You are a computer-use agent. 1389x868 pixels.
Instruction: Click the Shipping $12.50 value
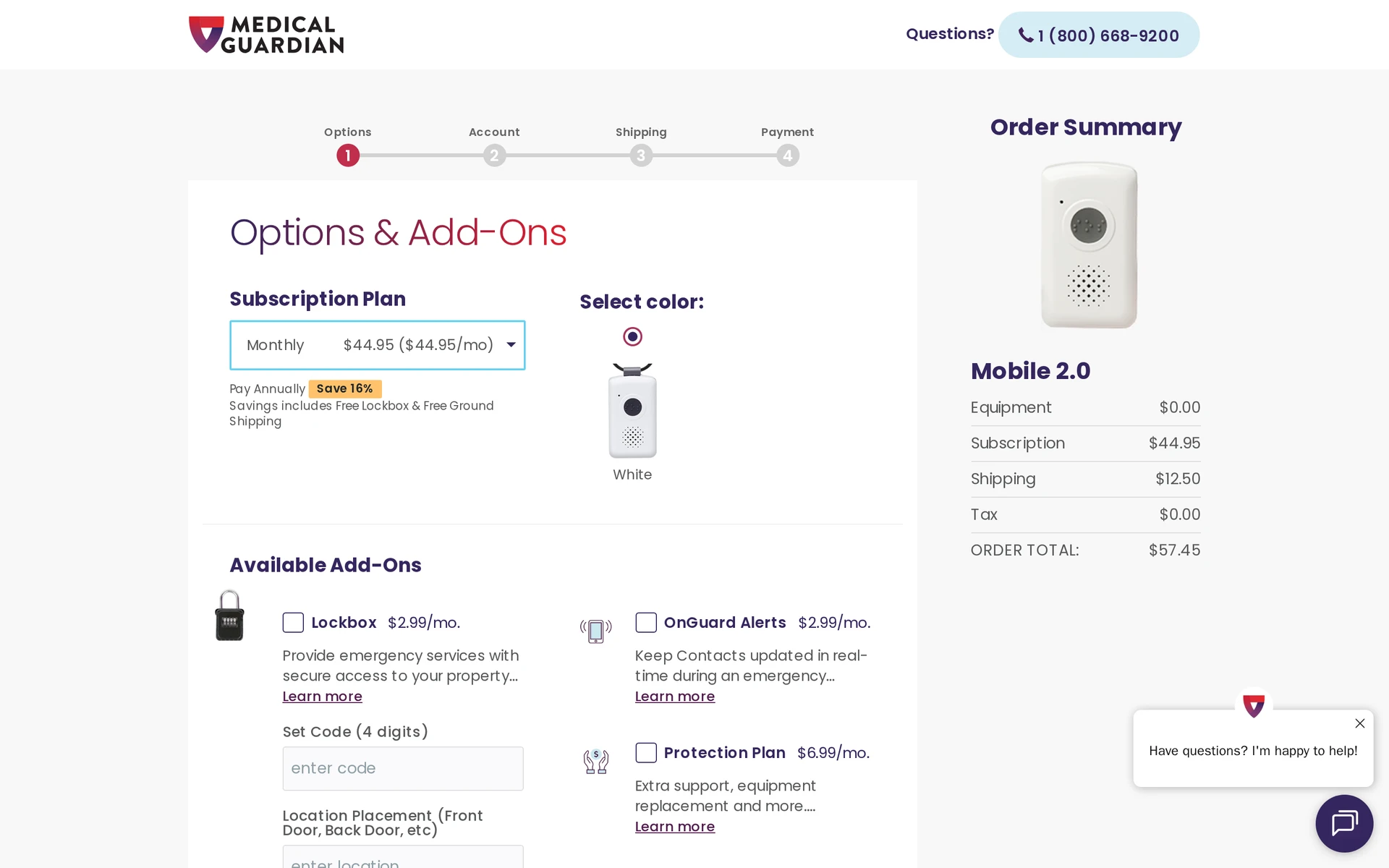click(1178, 479)
